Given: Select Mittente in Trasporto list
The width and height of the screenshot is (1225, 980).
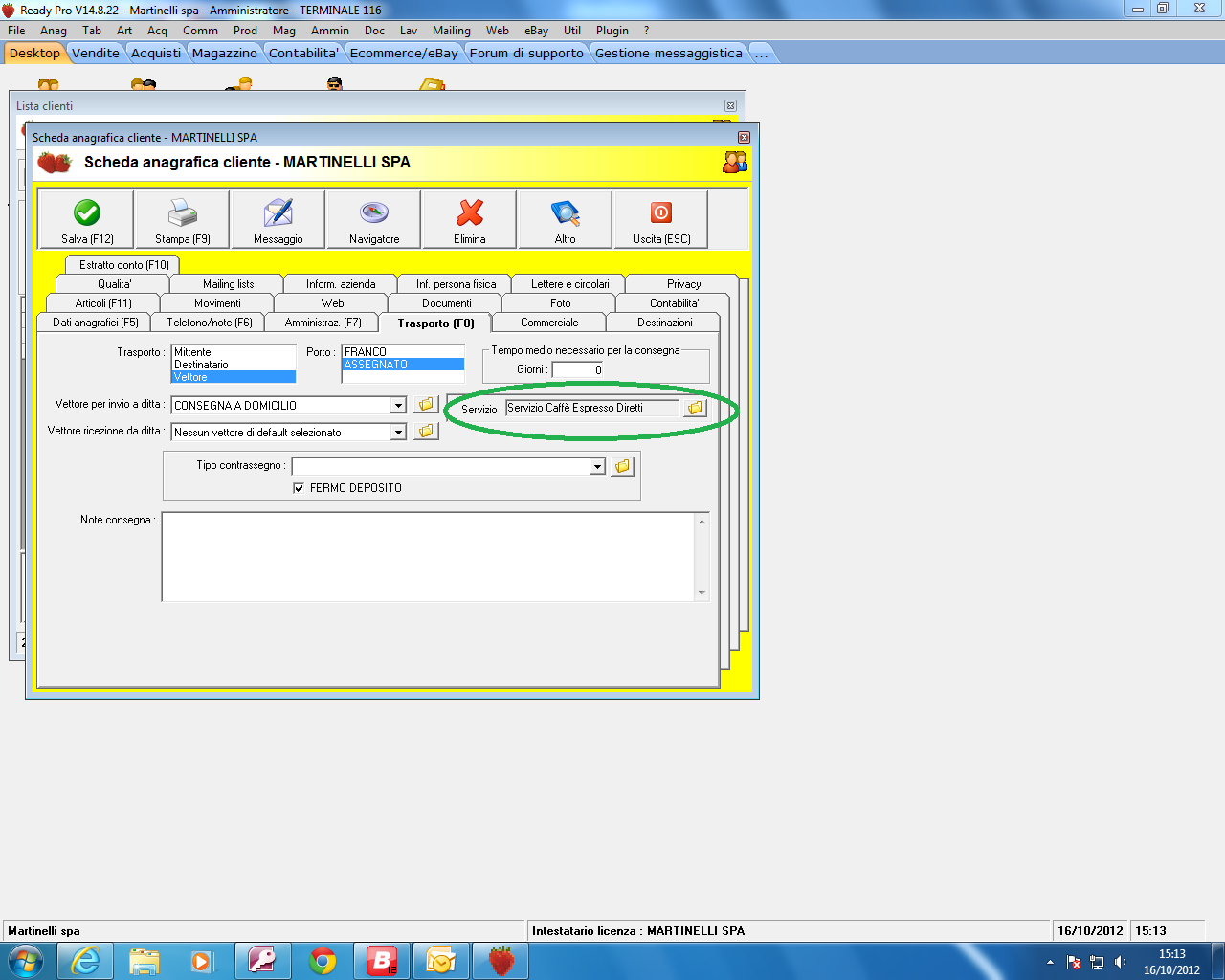Looking at the screenshot, I should coord(234,352).
